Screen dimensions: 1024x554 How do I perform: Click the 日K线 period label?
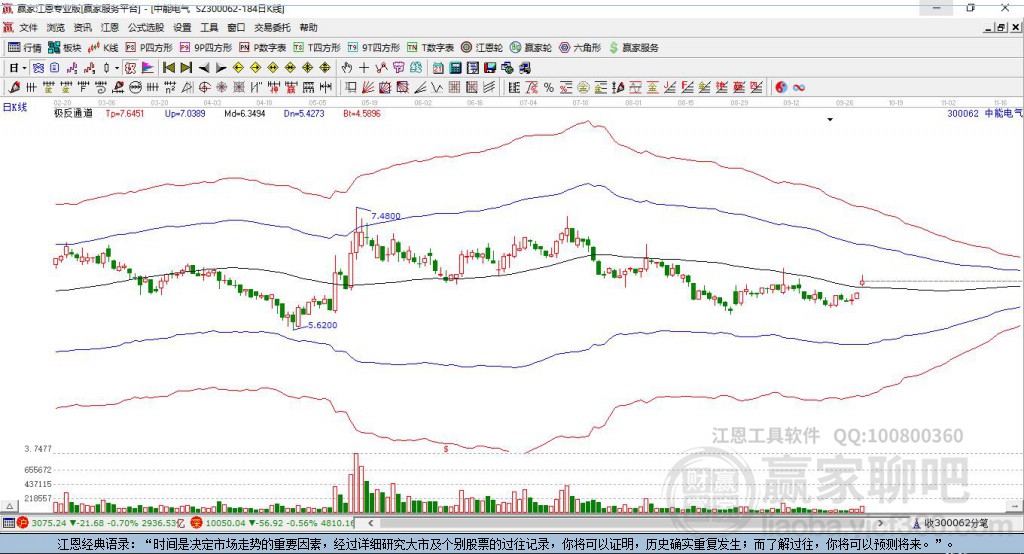15,108
